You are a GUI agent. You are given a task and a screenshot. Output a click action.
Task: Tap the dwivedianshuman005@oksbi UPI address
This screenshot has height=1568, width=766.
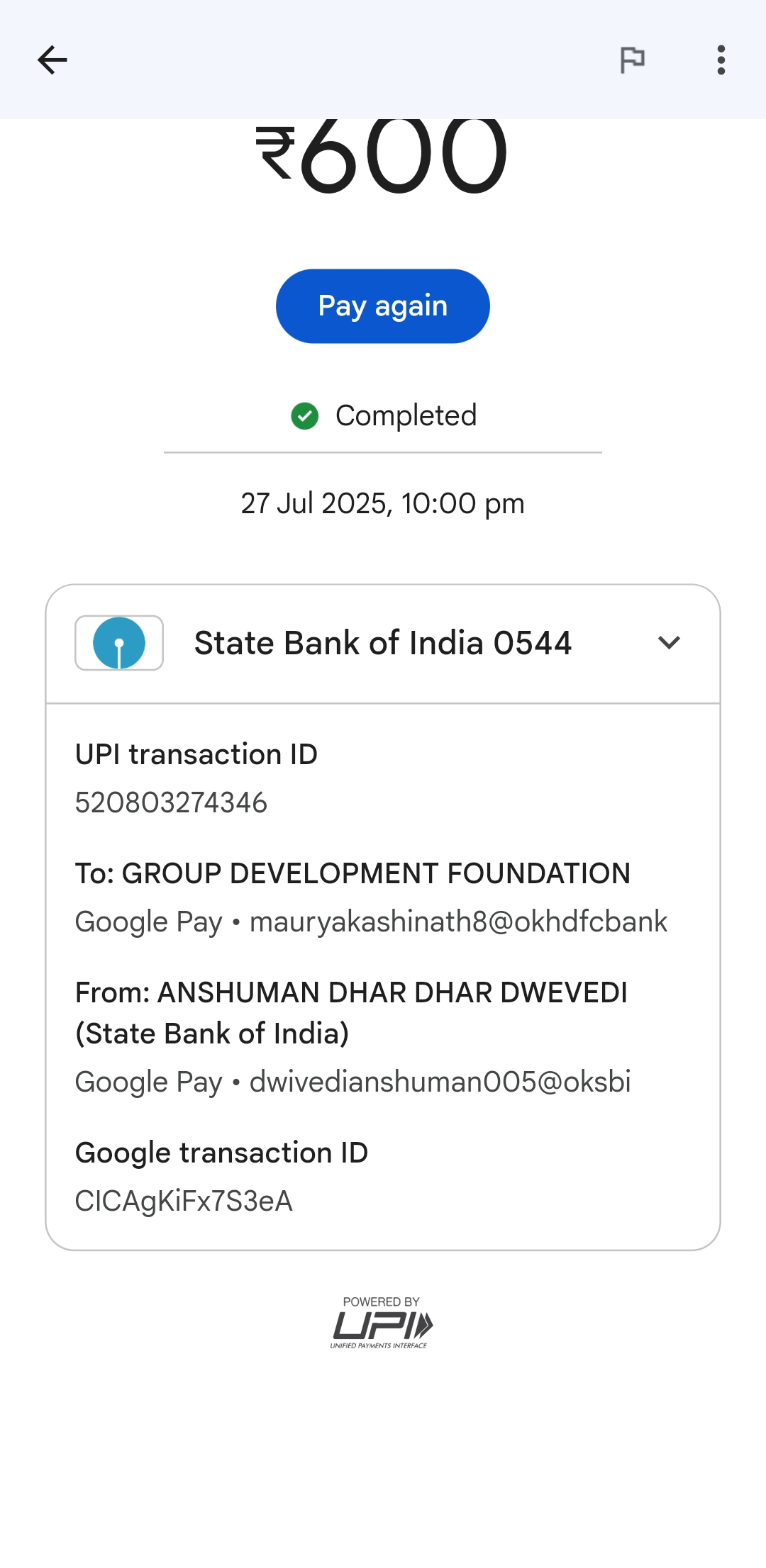[440, 1082]
